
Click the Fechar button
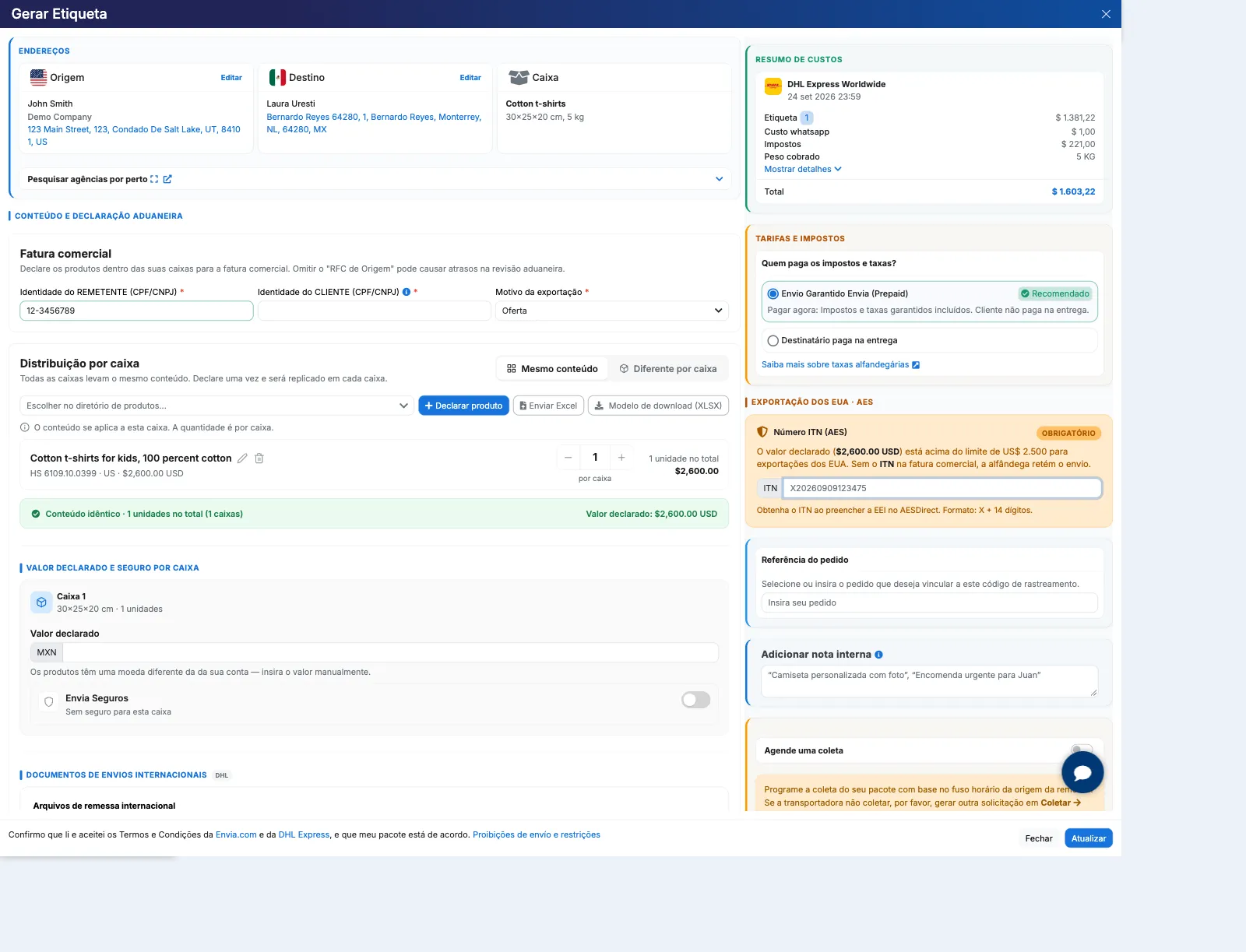tap(1039, 838)
